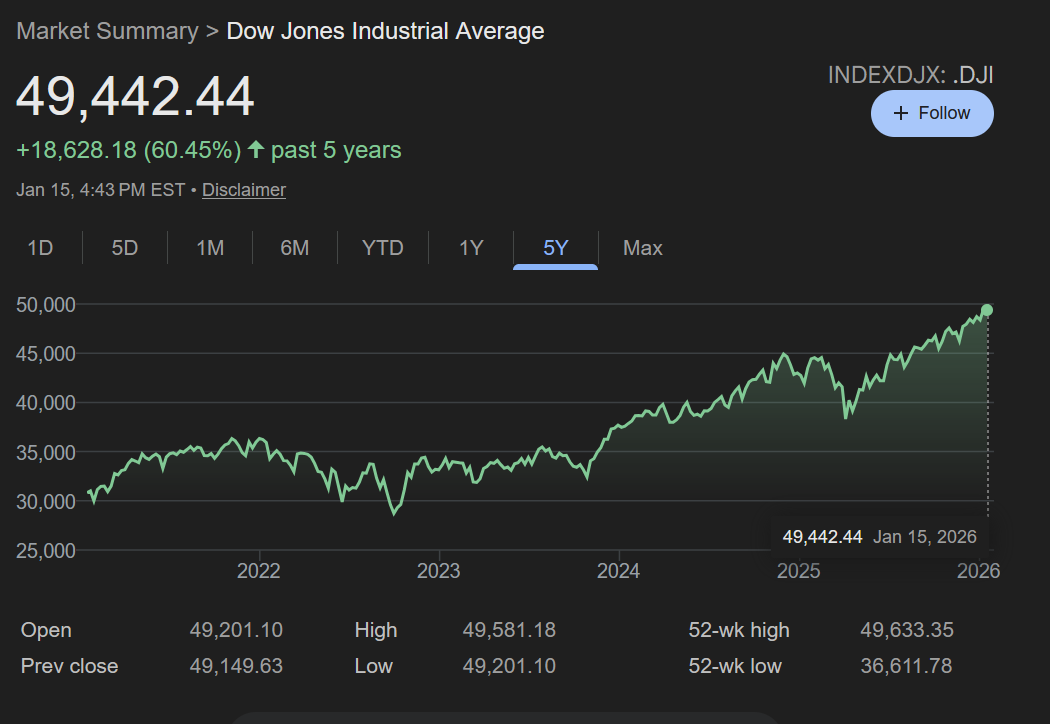Click the Dow Jones Industrial Average title
The image size is (1050, 724).
tap(385, 31)
